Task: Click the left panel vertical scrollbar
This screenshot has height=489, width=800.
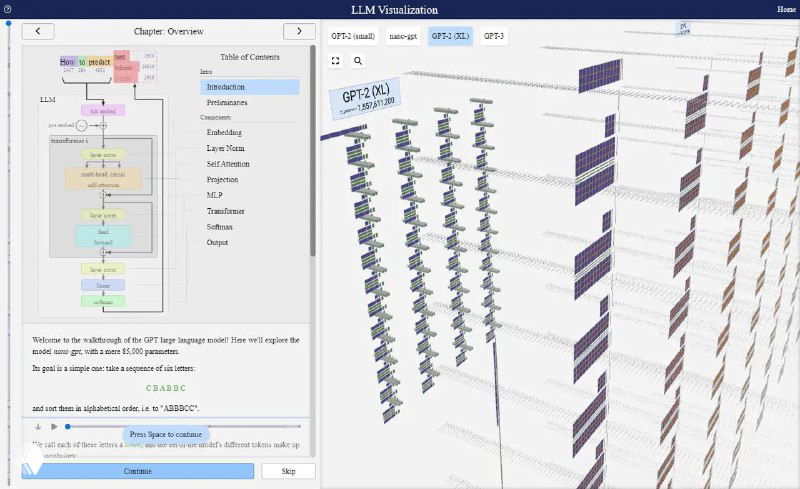Action: [x=313, y=152]
